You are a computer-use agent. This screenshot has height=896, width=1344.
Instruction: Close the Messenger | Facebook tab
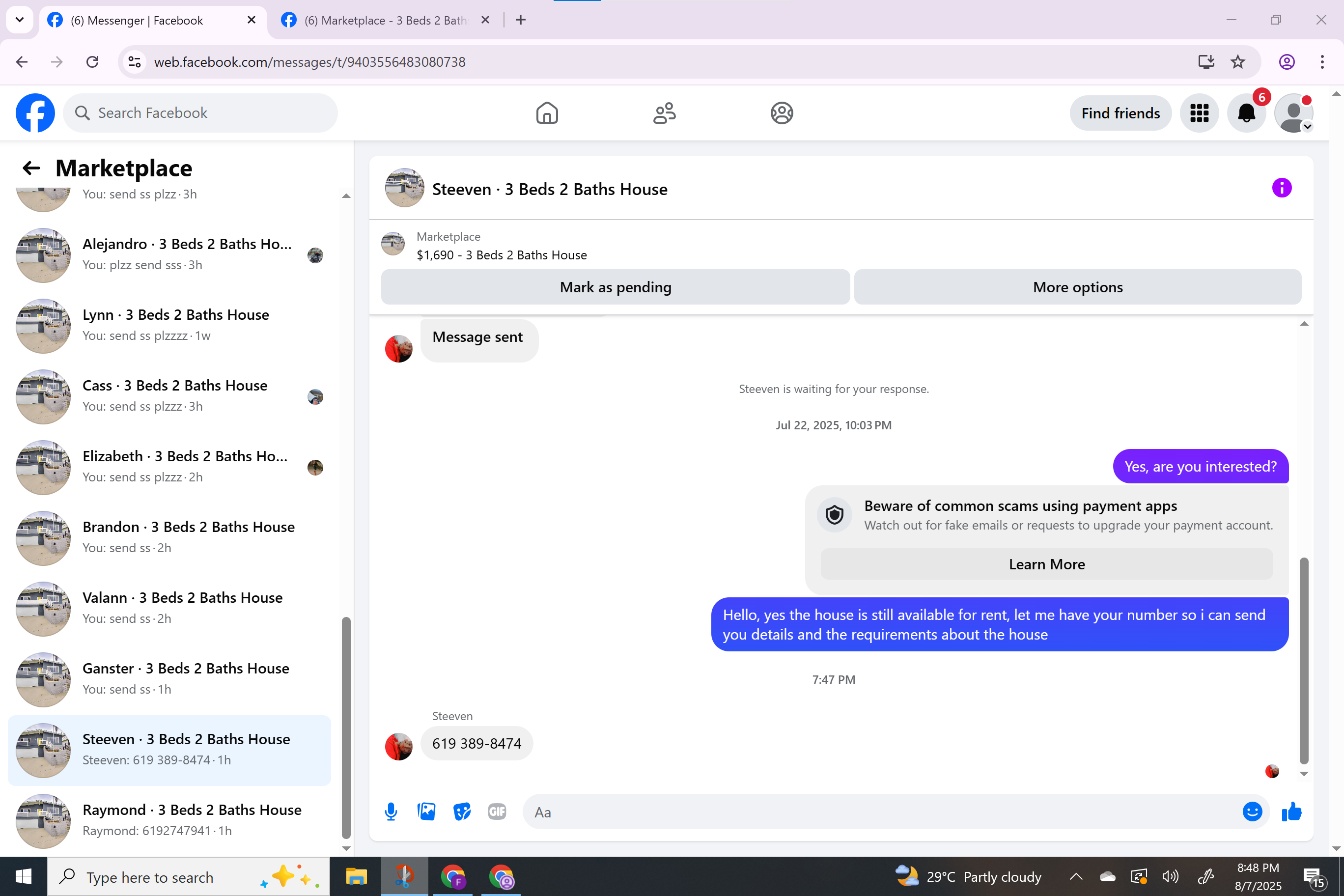coord(252,20)
